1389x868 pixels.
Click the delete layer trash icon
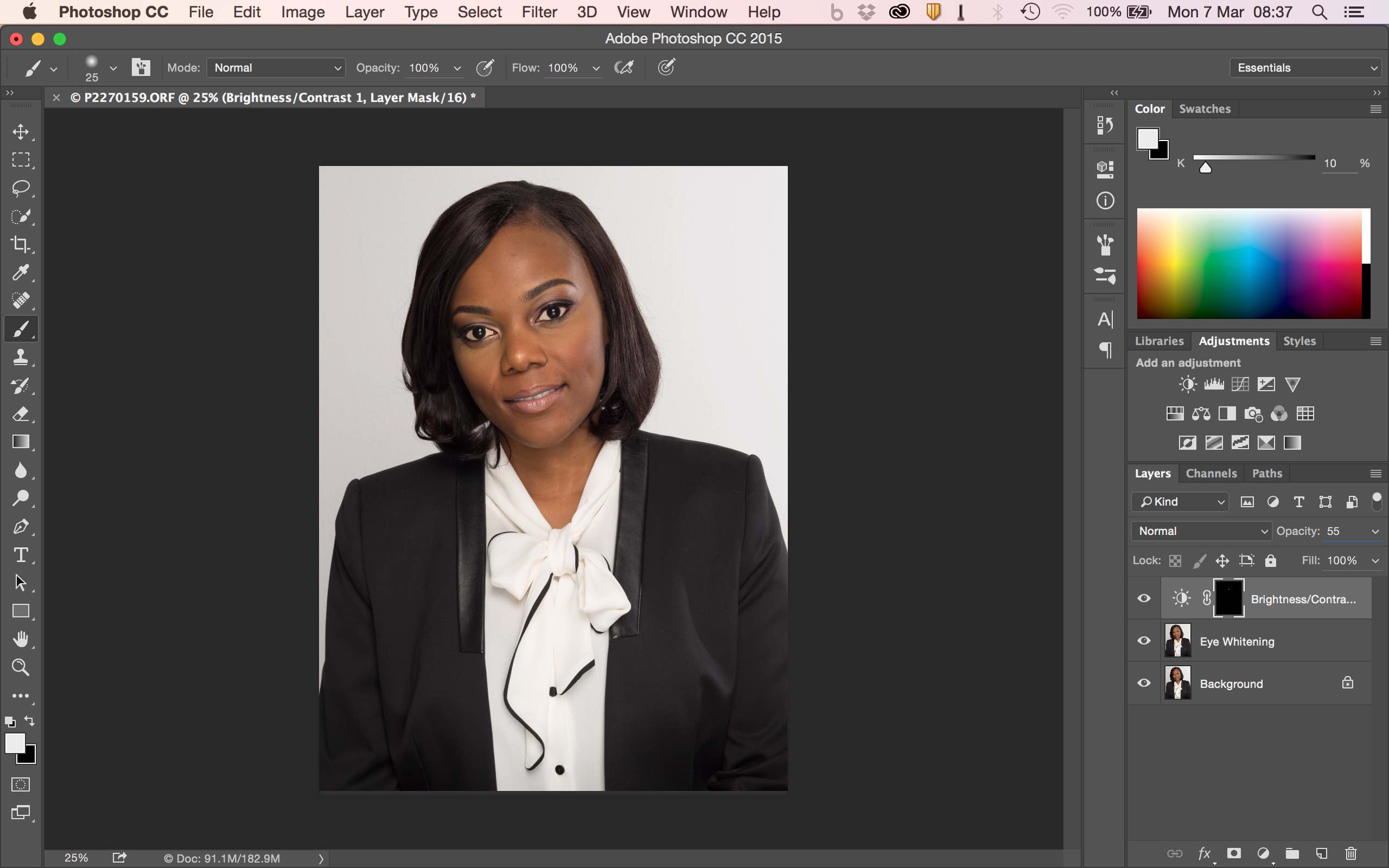coord(1351,854)
